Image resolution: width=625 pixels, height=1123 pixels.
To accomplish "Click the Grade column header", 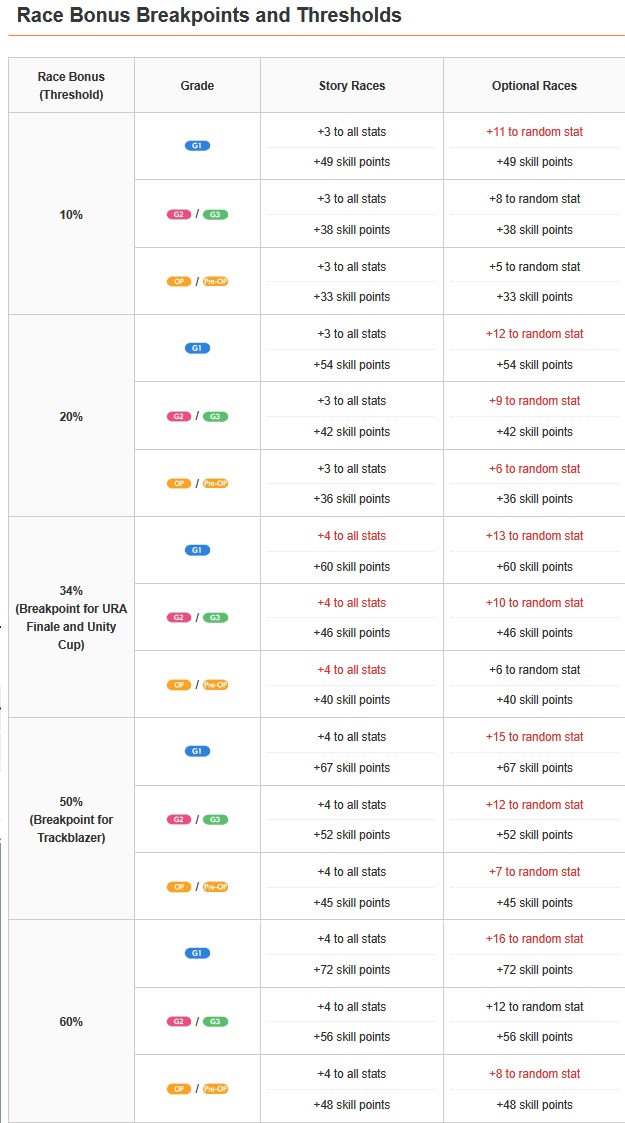I will click(x=197, y=86).
